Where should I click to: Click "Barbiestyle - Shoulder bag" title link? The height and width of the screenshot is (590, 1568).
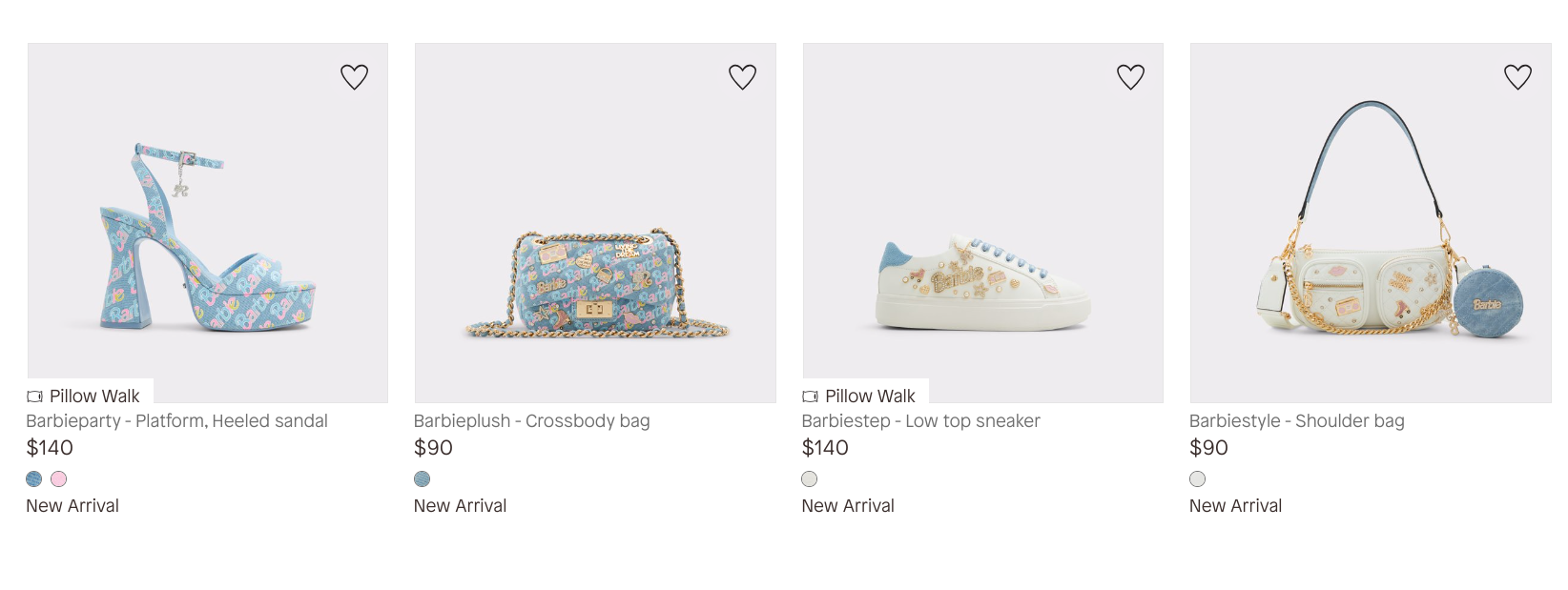[1296, 421]
